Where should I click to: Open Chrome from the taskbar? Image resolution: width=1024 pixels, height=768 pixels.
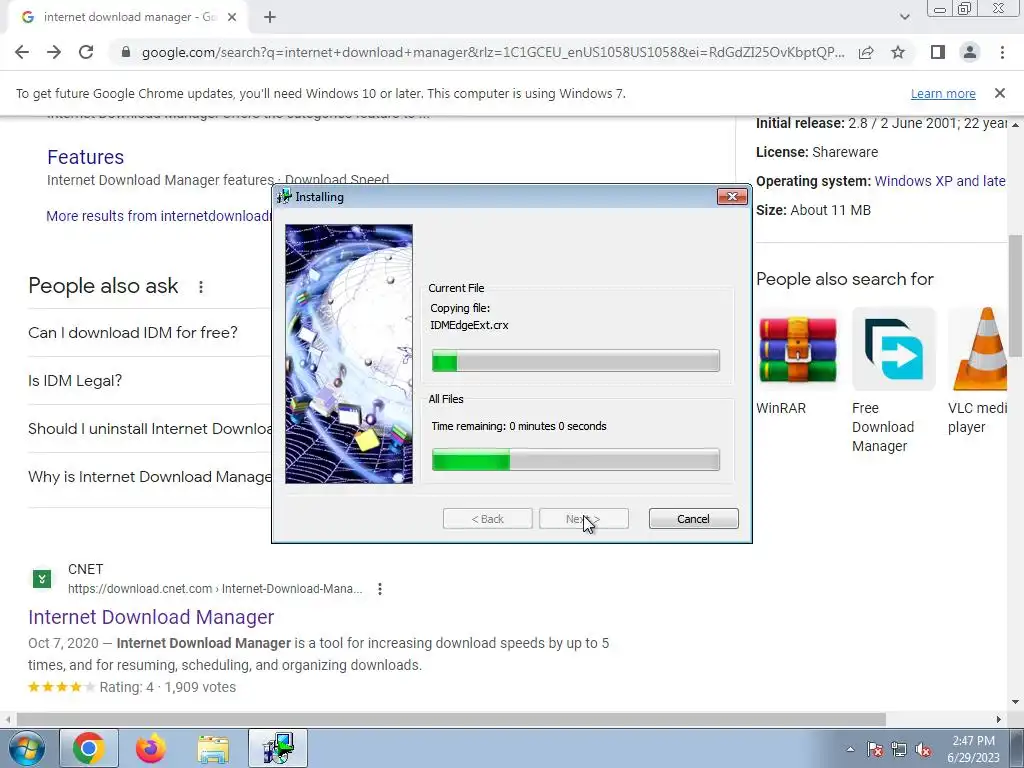click(x=89, y=748)
